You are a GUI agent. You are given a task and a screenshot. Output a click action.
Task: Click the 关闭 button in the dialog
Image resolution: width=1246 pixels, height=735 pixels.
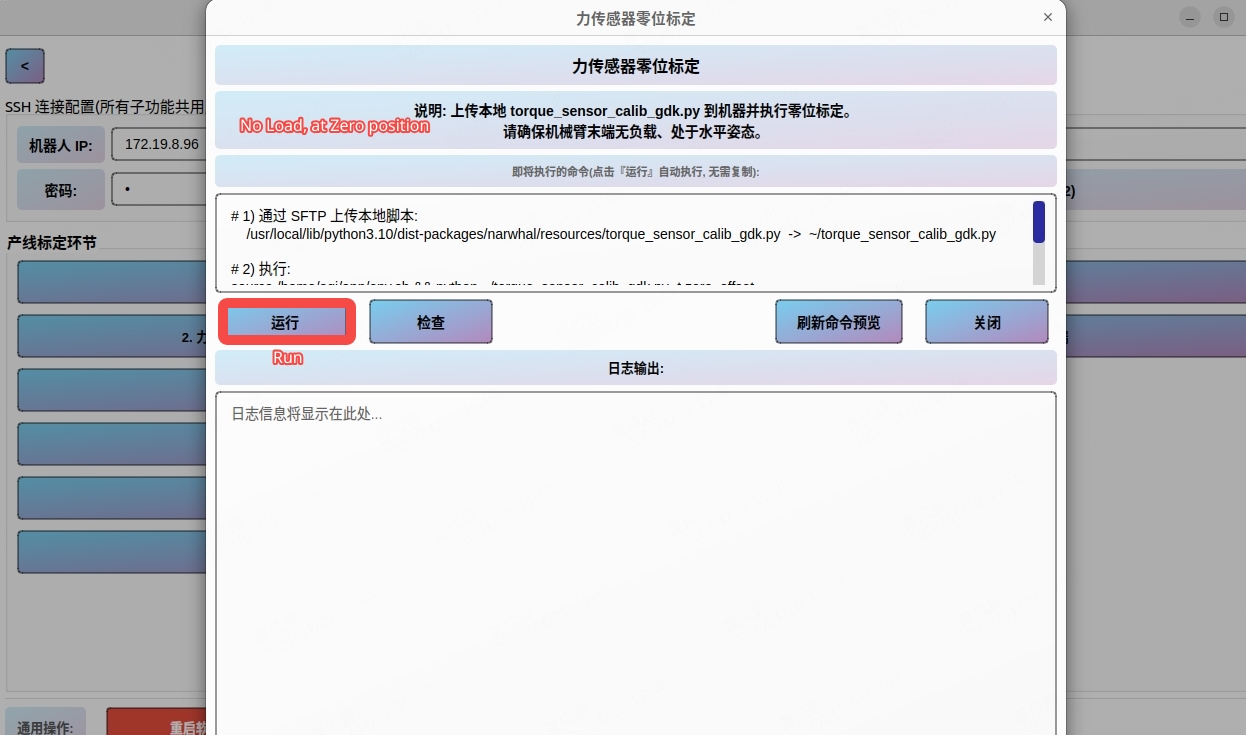coord(987,322)
